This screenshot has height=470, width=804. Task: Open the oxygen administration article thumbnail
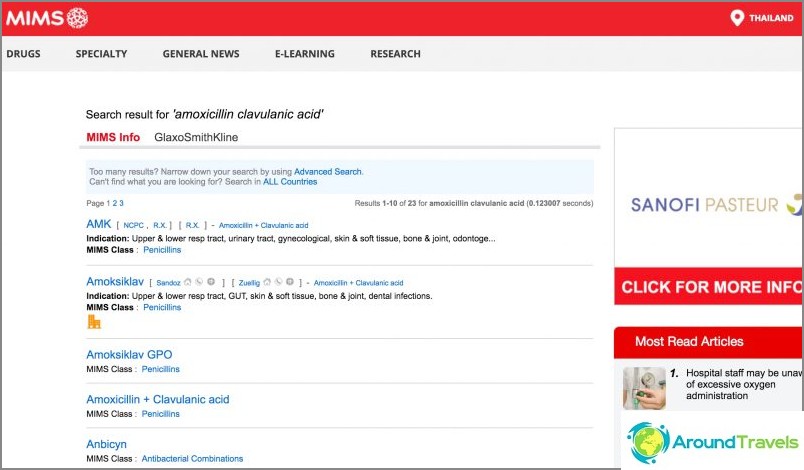point(644,388)
